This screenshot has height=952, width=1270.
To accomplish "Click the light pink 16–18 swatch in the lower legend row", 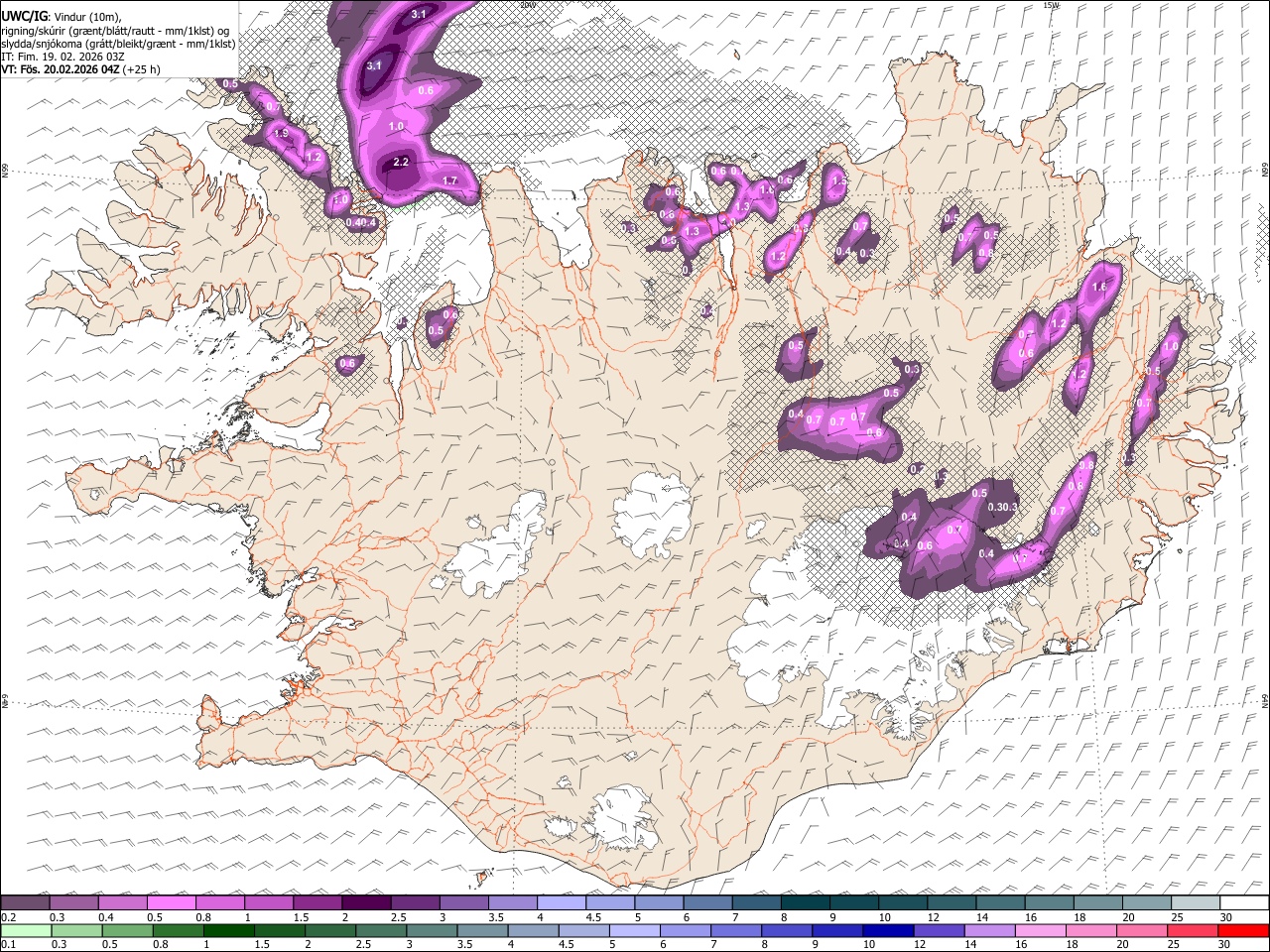I will coord(1040,930).
